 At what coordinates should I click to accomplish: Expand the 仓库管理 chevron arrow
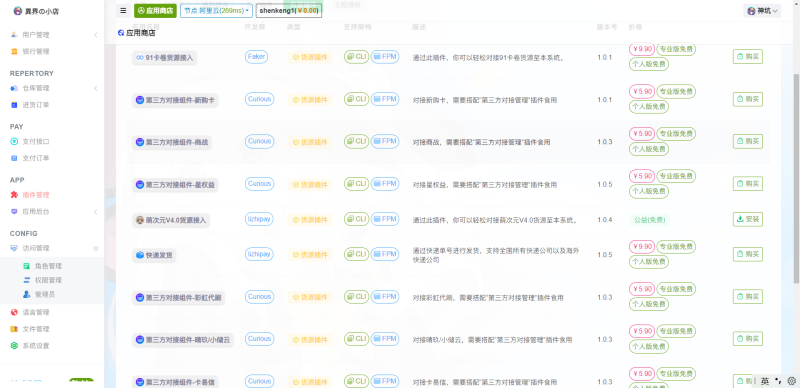tap(95, 88)
